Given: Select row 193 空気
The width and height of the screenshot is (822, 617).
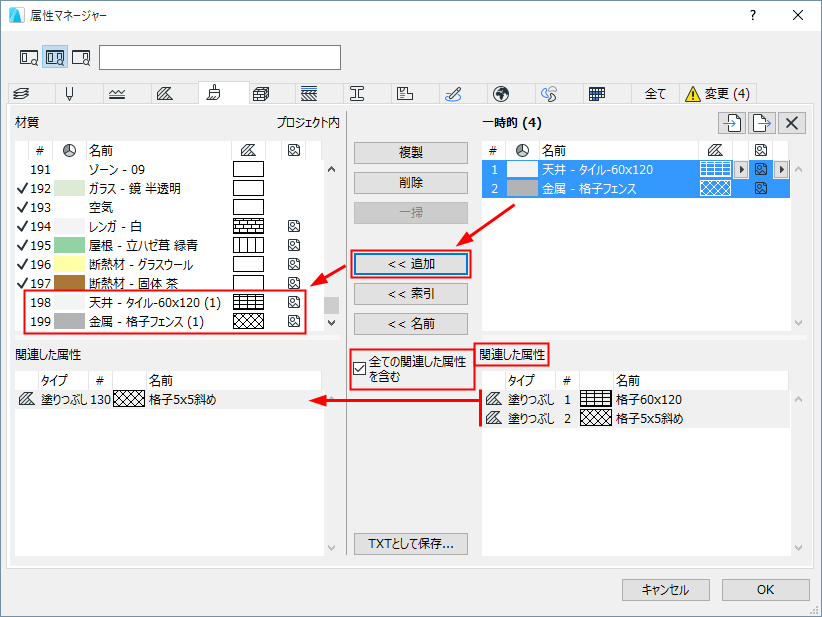Looking at the screenshot, I should tap(169, 208).
